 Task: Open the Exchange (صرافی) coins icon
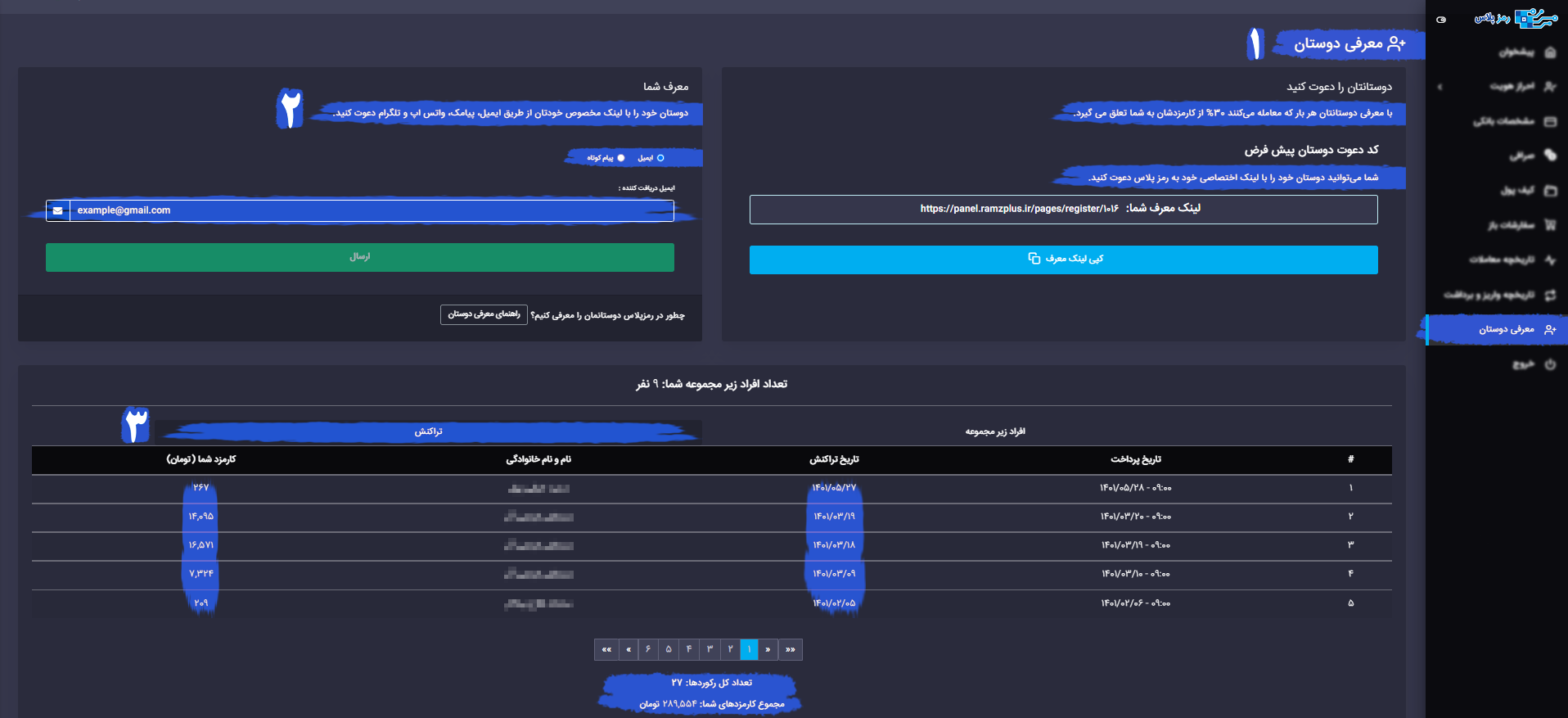pyautogui.click(x=1550, y=156)
